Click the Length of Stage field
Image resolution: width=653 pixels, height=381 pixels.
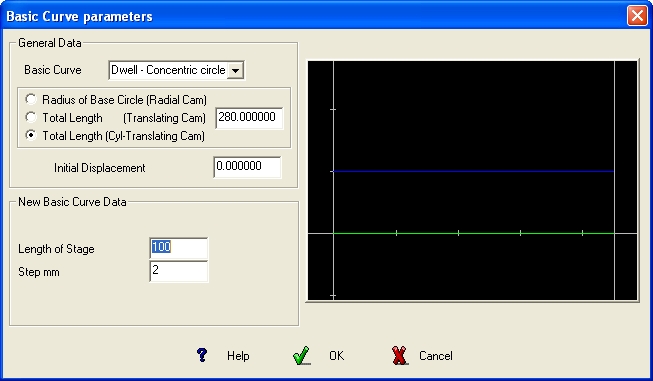click(179, 248)
